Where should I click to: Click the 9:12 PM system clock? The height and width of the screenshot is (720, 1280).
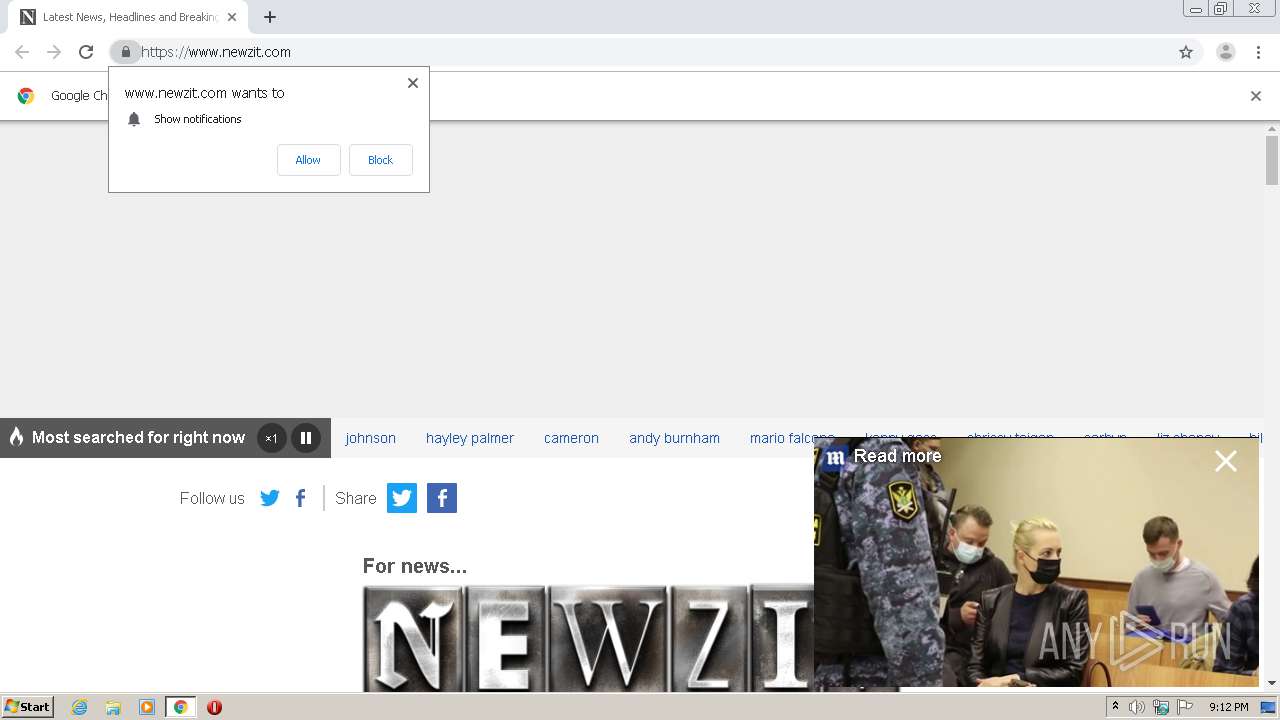point(1228,707)
